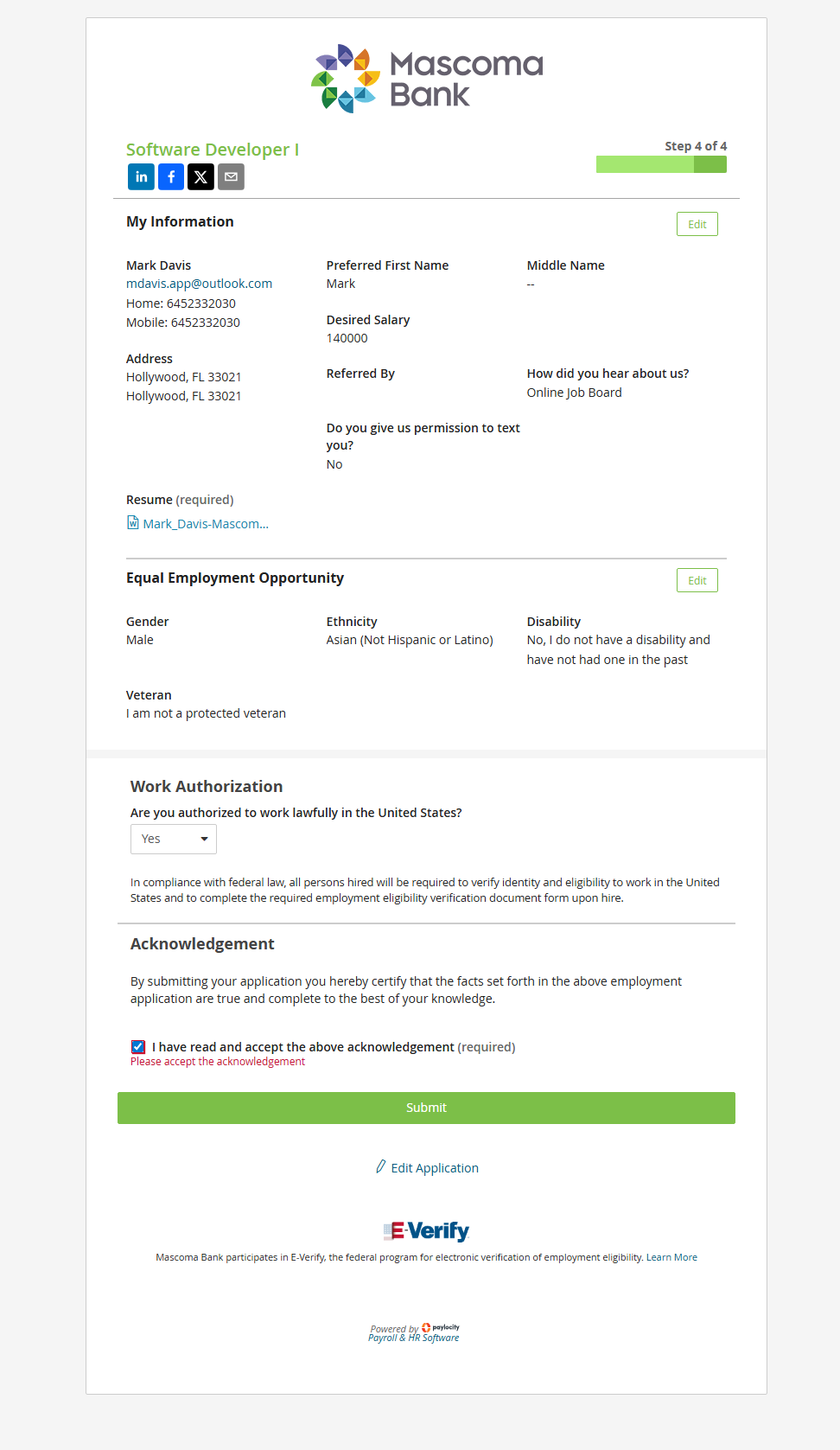Click the Step 4 of 4 progress bar

(661, 164)
